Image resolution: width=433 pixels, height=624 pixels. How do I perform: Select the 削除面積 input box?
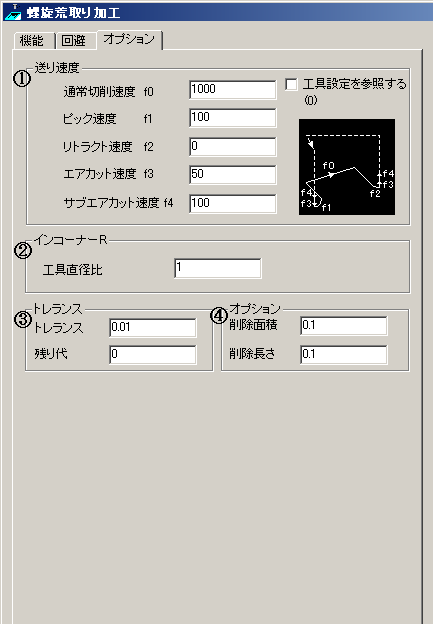tap(344, 326)
